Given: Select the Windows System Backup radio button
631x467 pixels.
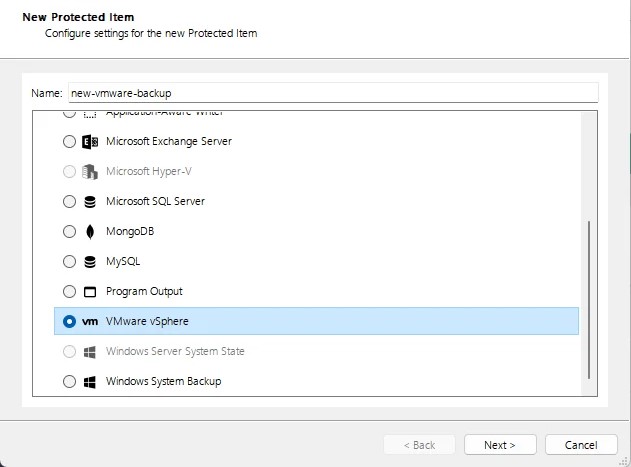Looking at the screenshot, I should tap(69, 381).
